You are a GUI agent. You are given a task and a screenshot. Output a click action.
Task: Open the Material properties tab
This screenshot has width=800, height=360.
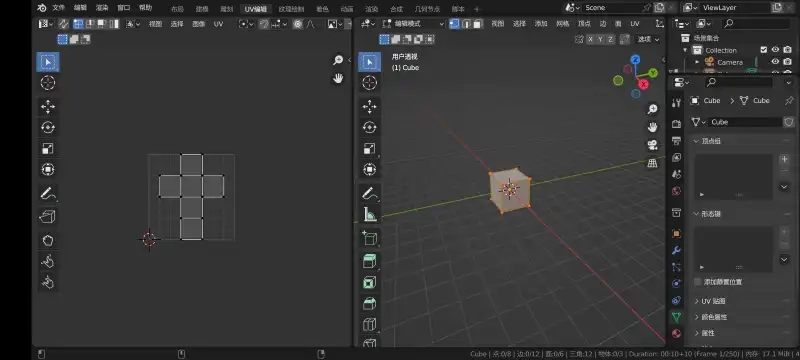(677, 333)
